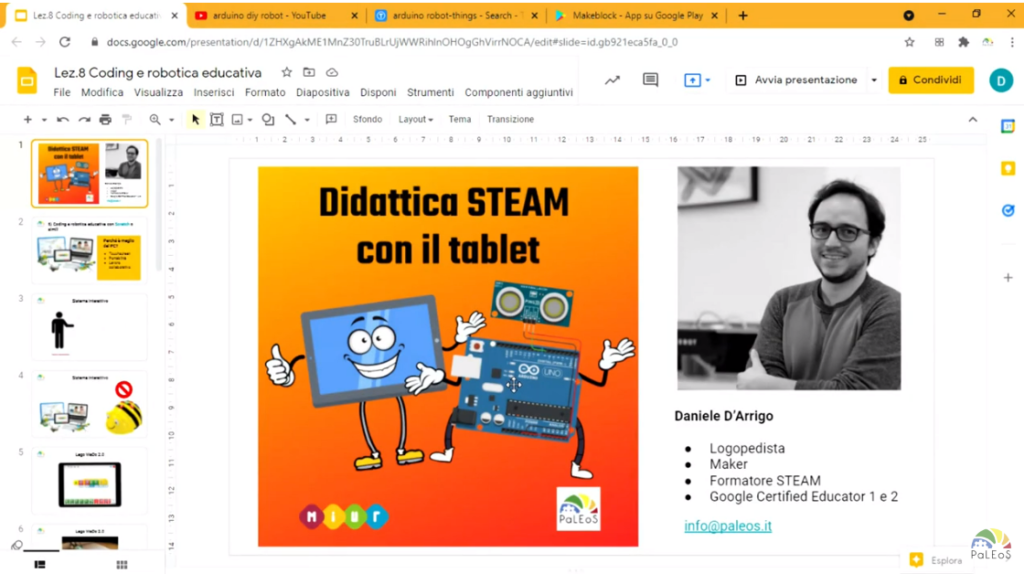Switch to arduino robot-things Search tab
Image resolution: width=1024 pixels, height=574 pixels.
[455, 16]
